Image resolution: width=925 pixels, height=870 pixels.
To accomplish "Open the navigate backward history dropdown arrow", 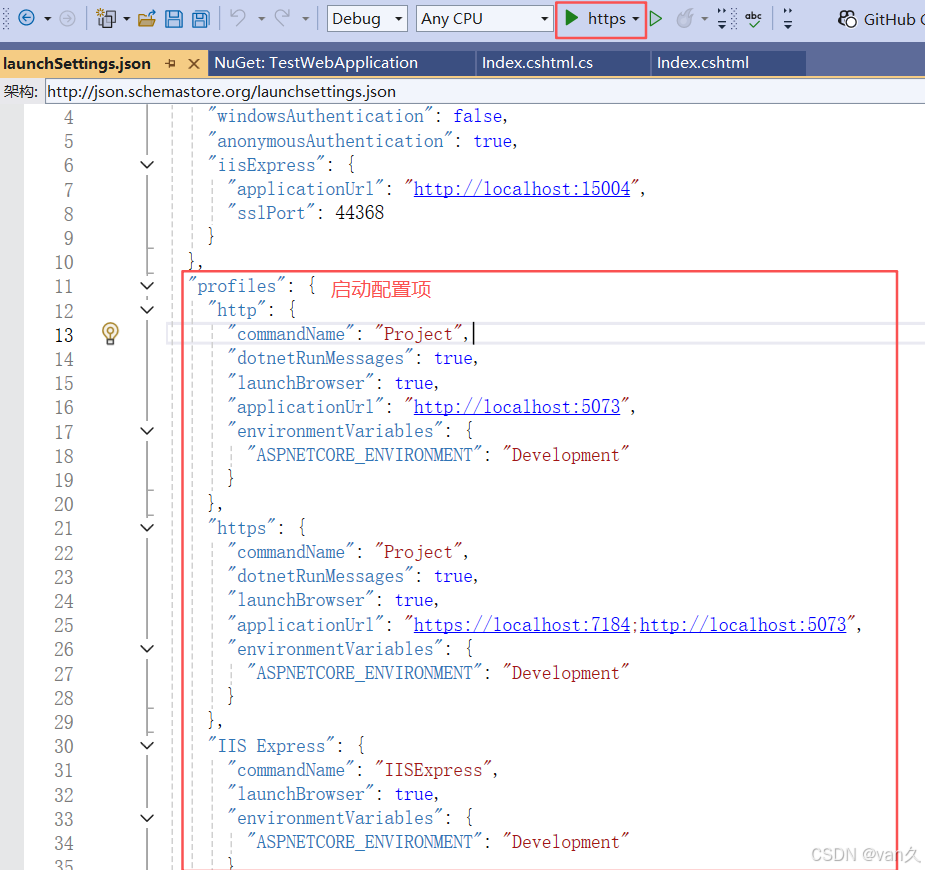I will pyautogui.click(x=47, y=19).
